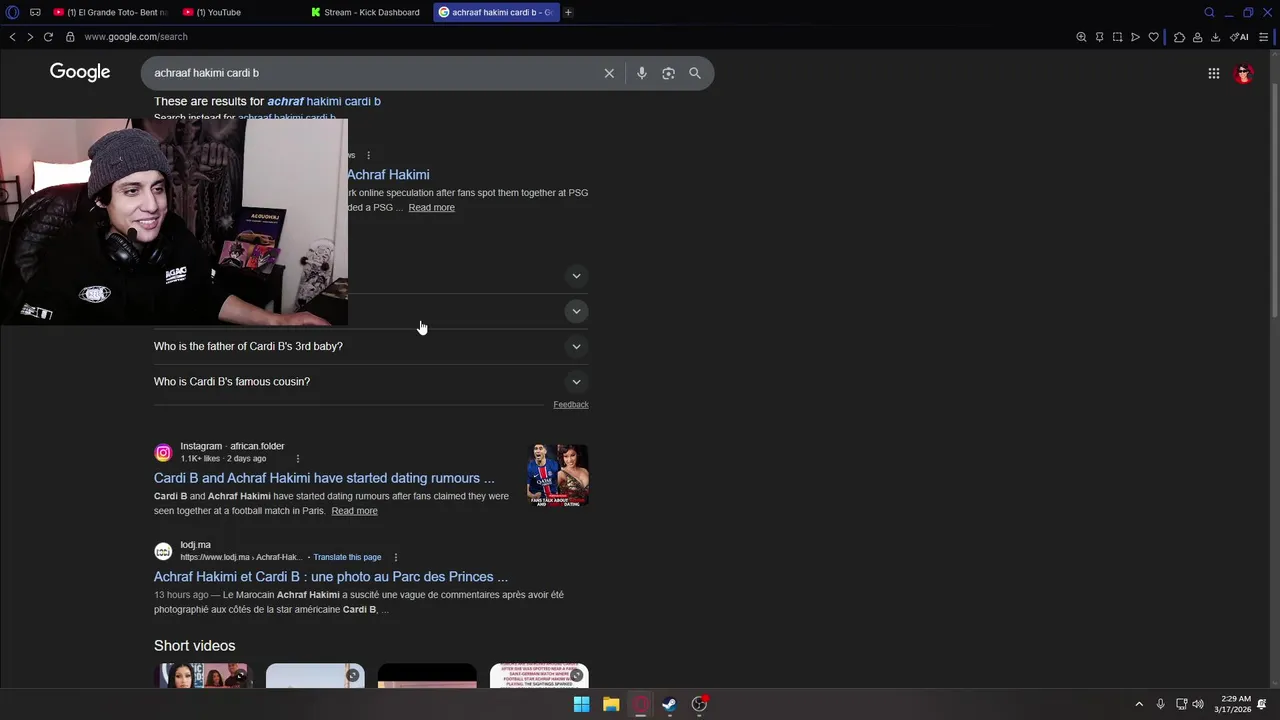This screenshot has width=1280, height=720.
Task: Open Achraf Hakimi et Cardi B Parc des Princes link
Action: 331,577
